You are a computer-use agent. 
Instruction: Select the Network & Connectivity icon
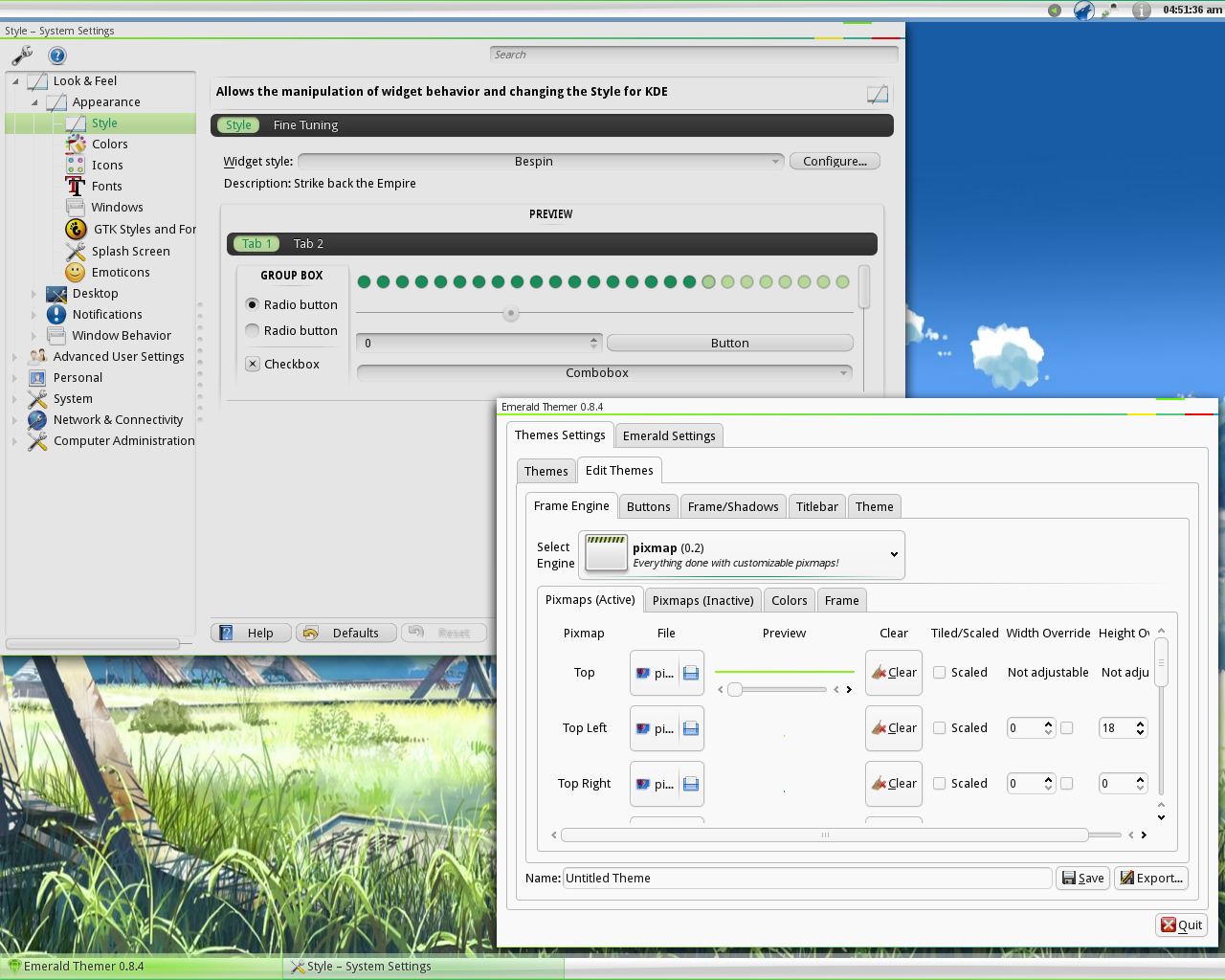point(37,419)
